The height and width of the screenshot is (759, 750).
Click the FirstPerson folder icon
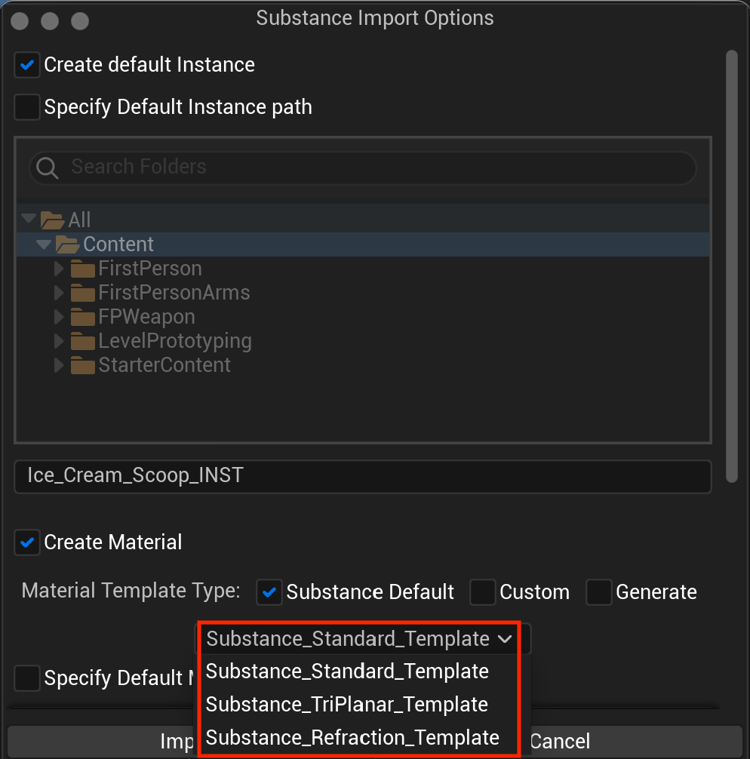[x=83, y=269]
